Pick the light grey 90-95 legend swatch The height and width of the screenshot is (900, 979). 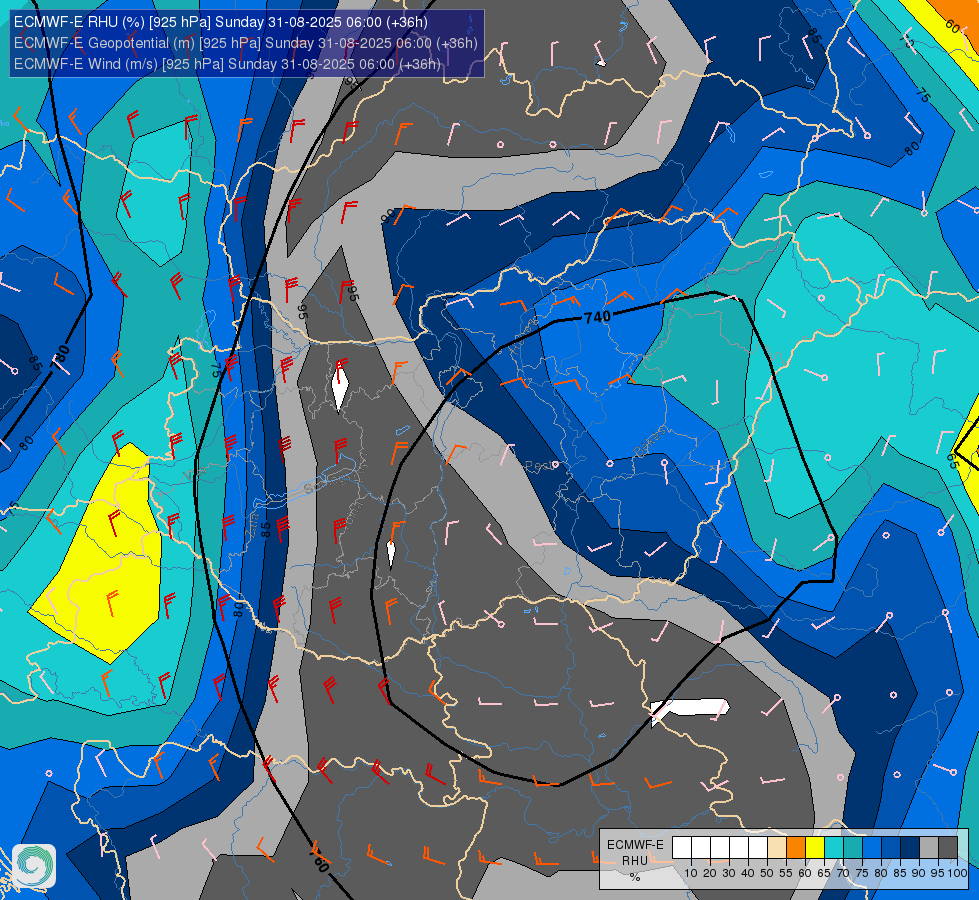(928, 847)
